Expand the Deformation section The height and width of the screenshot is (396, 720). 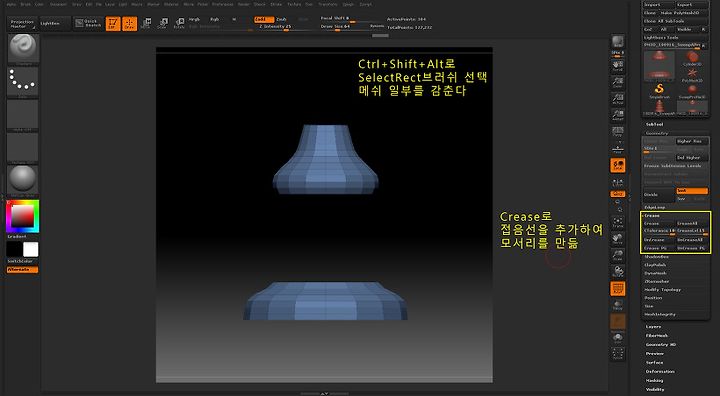[x=660, y=372]
